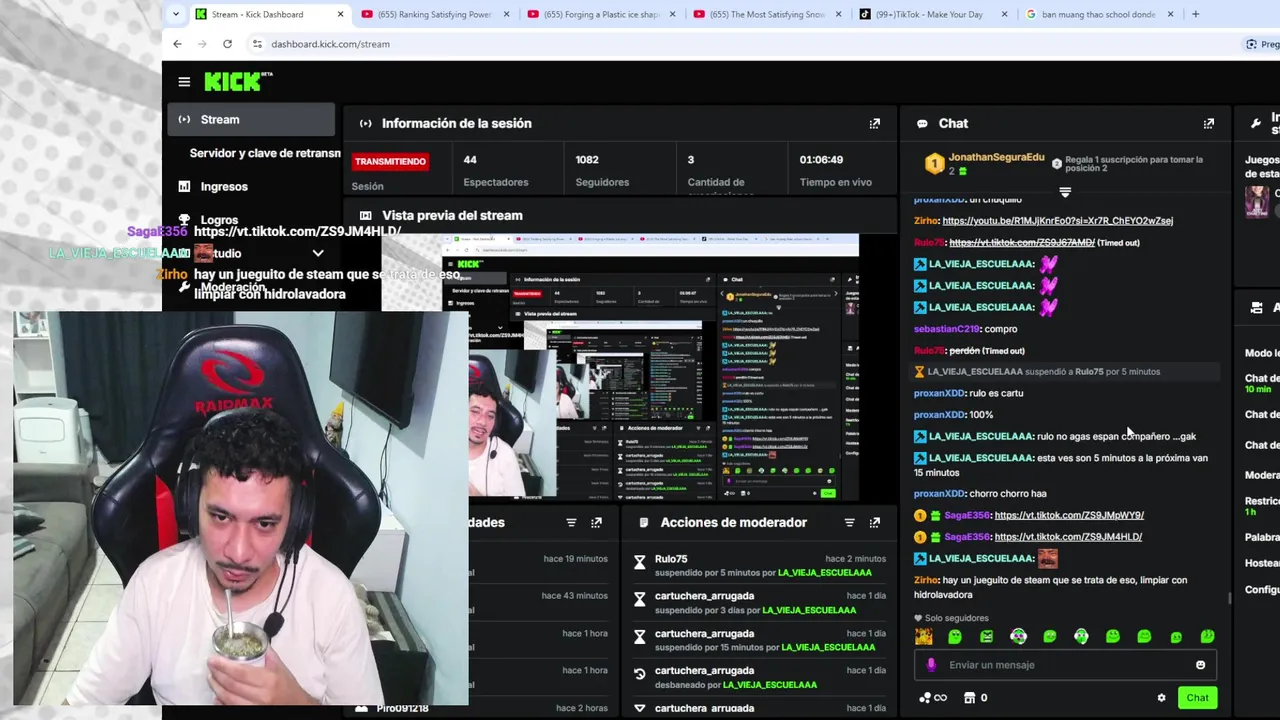Collapse pinned gift banner with chevron
The width and height of the screenshot is (1280, 720).
[x=1065, y=192]
